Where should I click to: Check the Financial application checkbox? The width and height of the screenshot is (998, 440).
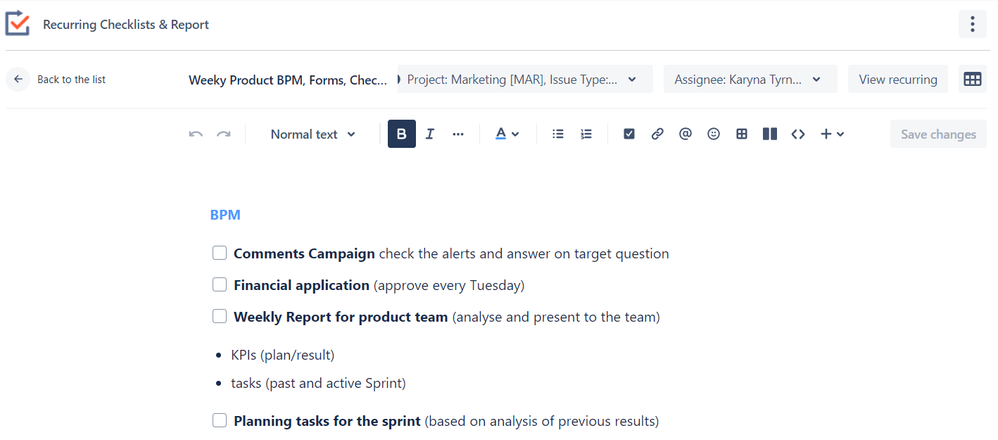click(219, 285)
